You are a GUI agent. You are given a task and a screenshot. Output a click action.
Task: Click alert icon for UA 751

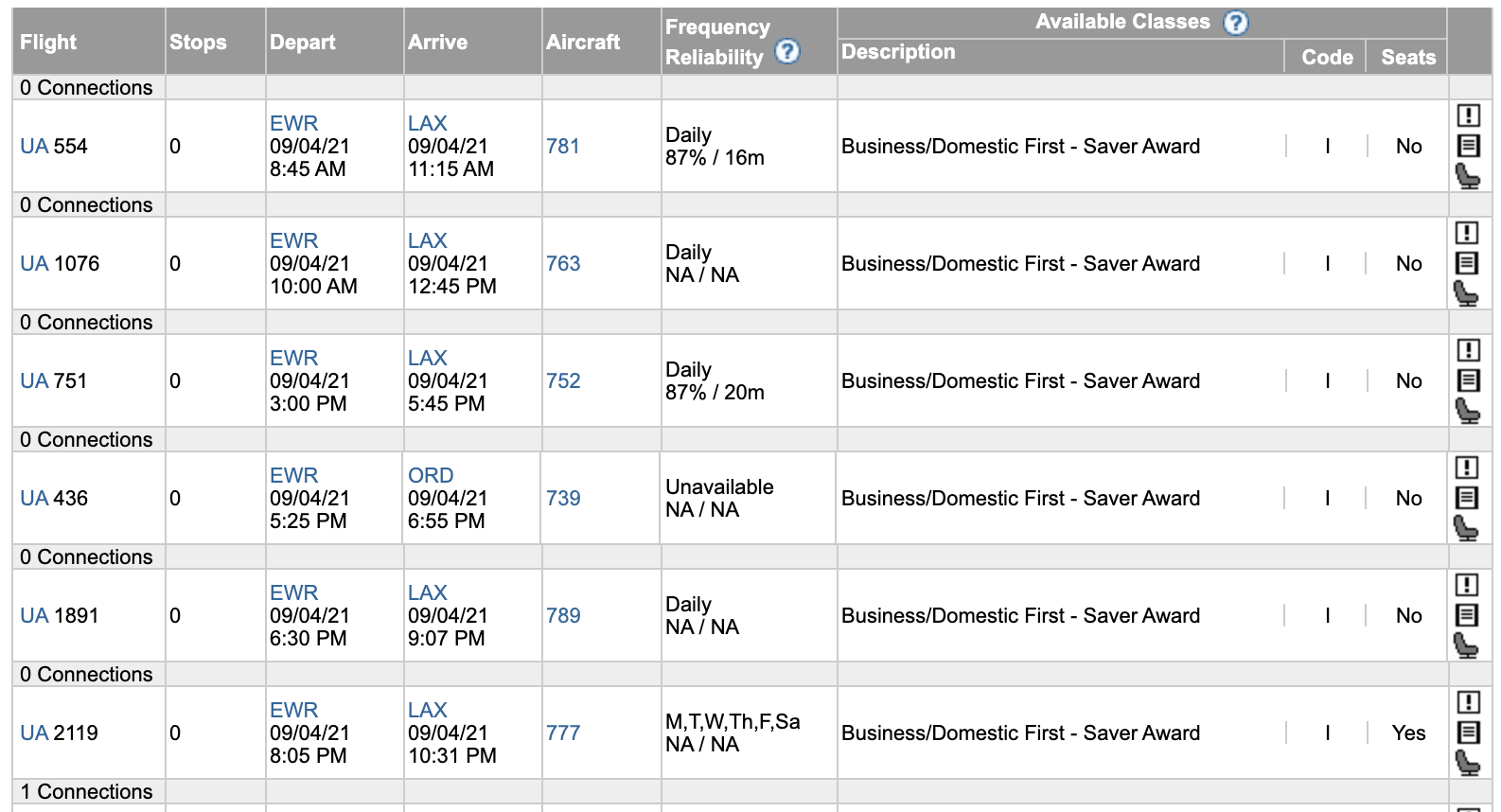coord(1468,350)
